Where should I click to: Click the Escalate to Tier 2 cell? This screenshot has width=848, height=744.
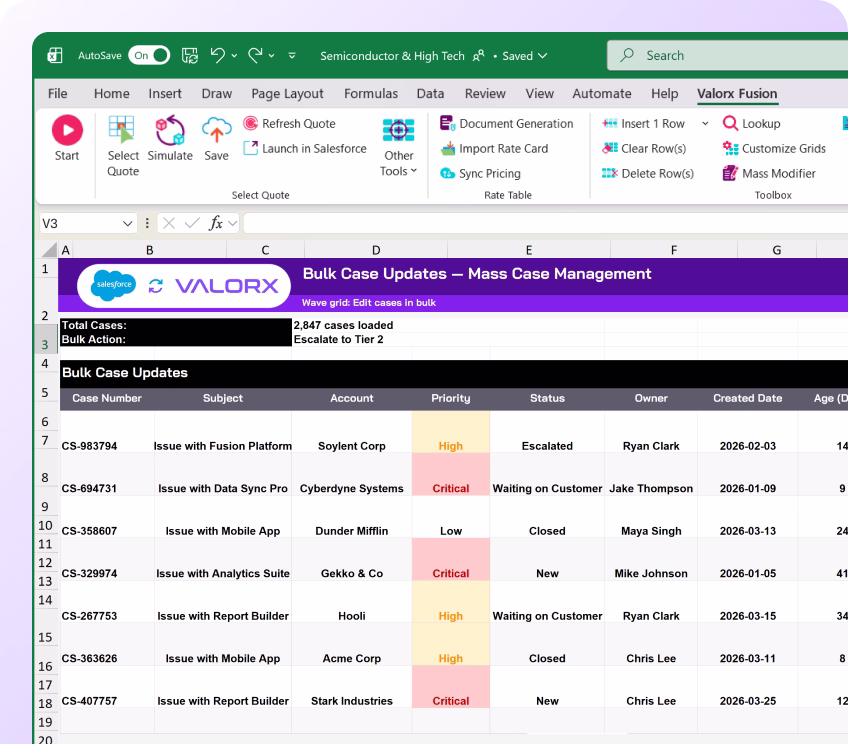339,340
